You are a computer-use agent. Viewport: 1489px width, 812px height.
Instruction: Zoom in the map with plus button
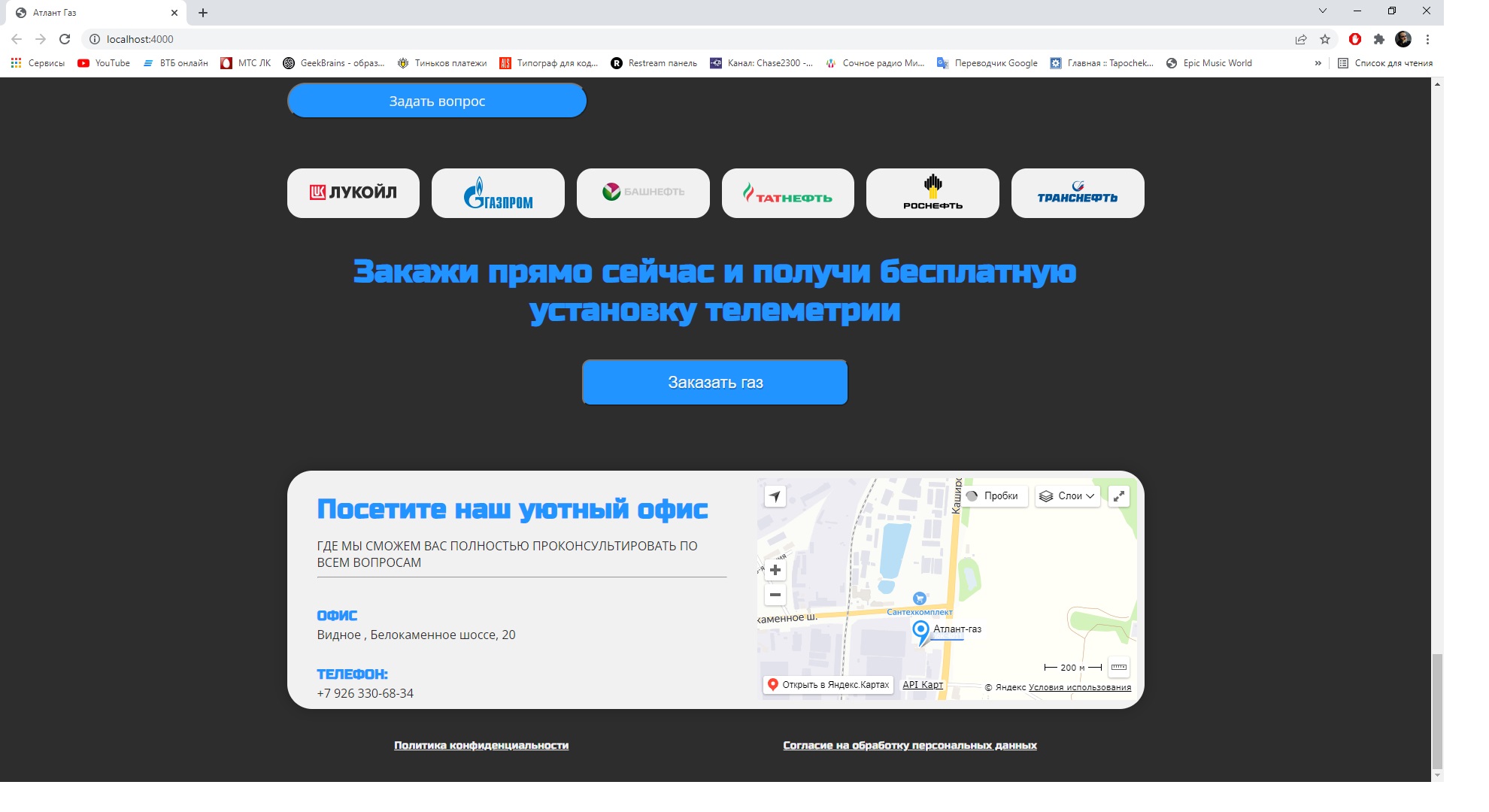[775, 570]
